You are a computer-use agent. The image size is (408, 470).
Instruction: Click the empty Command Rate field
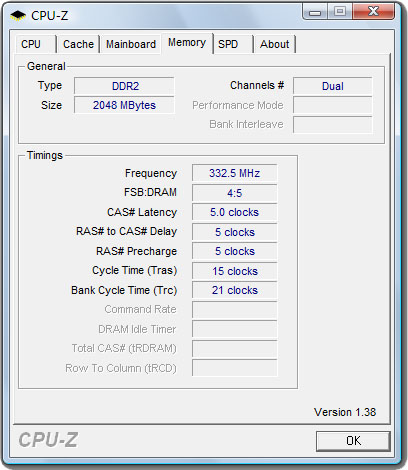(235, 310)
